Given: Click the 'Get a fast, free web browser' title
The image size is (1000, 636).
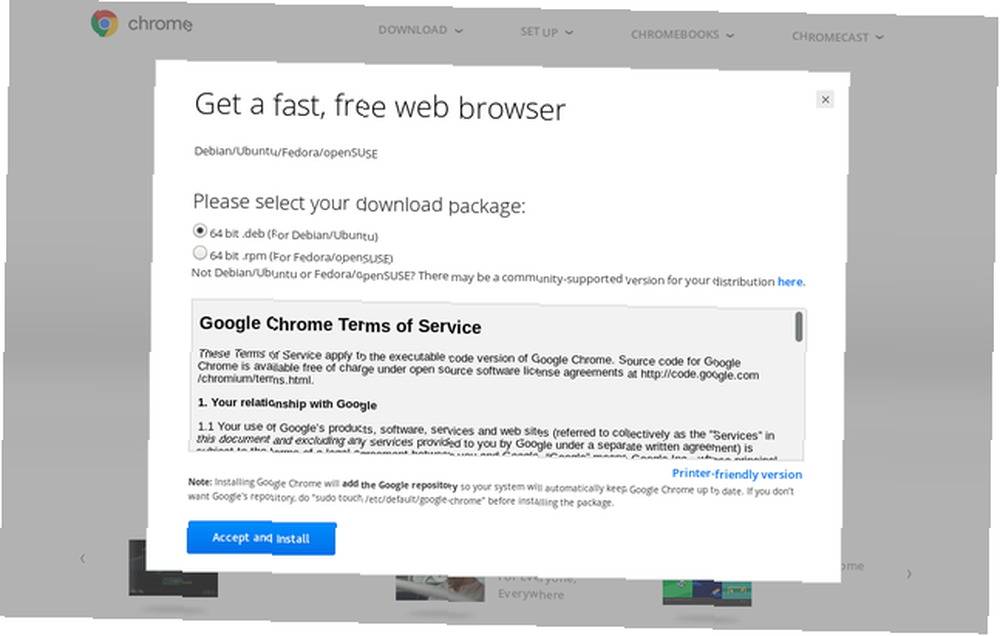Looking at the screenshot, I should pyautogui.click(x=380, y=106).
